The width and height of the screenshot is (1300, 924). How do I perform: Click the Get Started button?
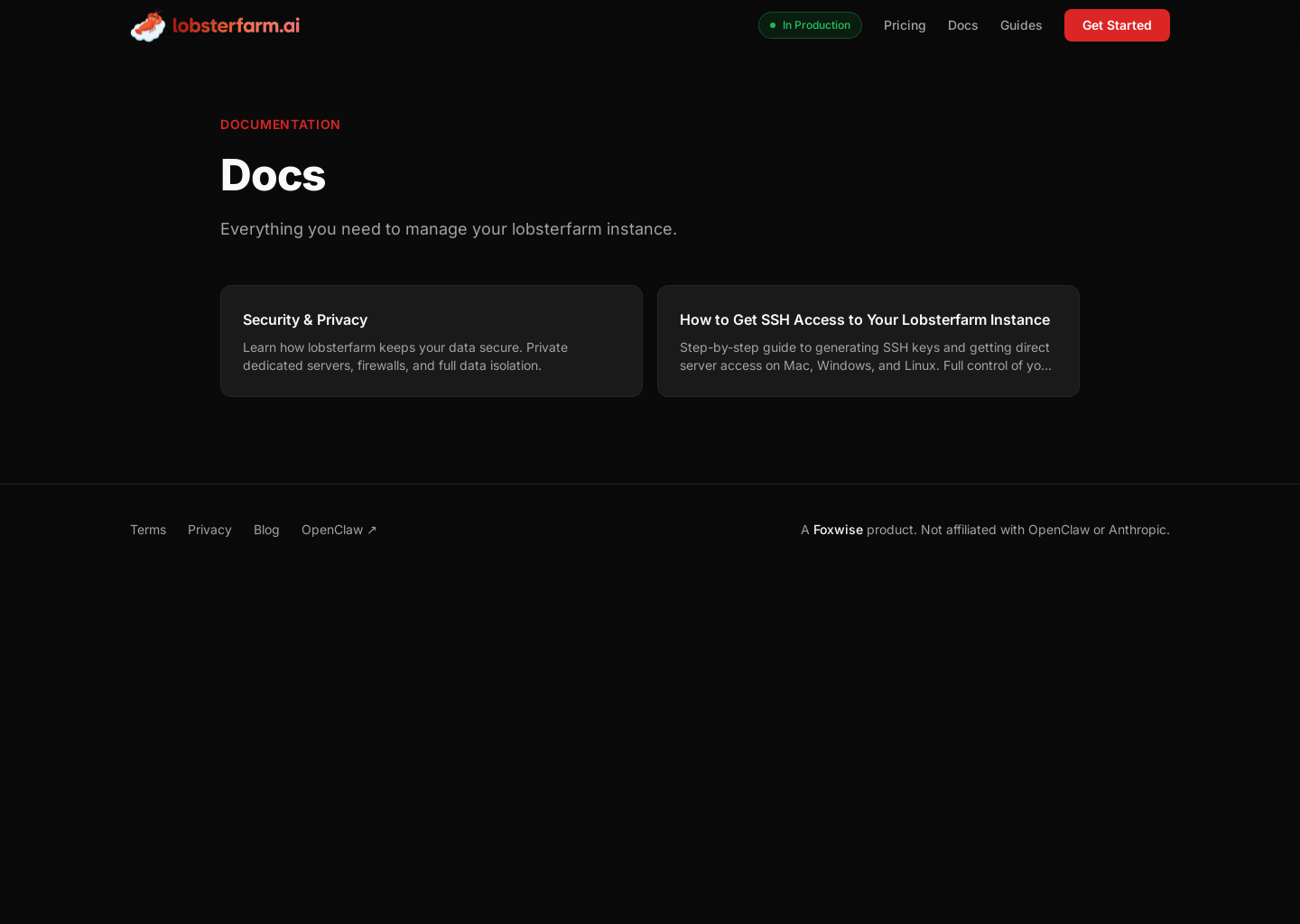(x=1117, y=25)
